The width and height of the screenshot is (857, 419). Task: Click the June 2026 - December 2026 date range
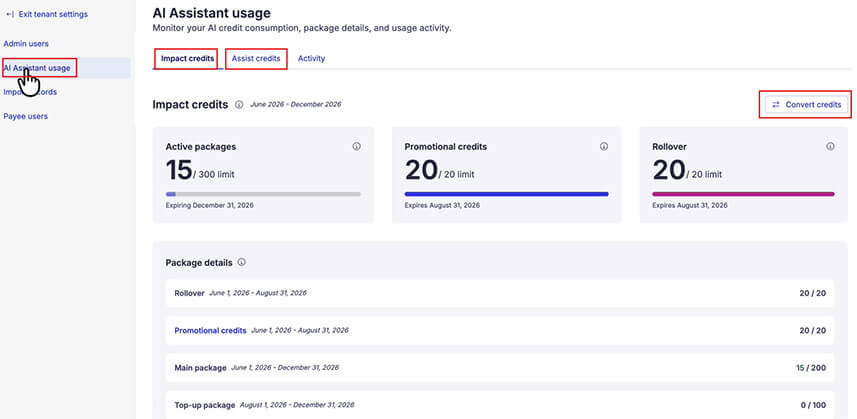pyautogui.click(x=296, y=104)
